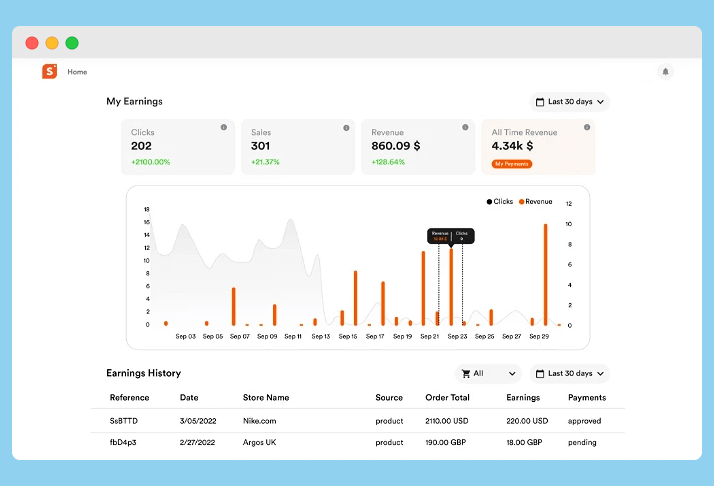Close the window with red button
Viewport: 714px width, 486px height.
pyautogui.click(x=32, y=43)
